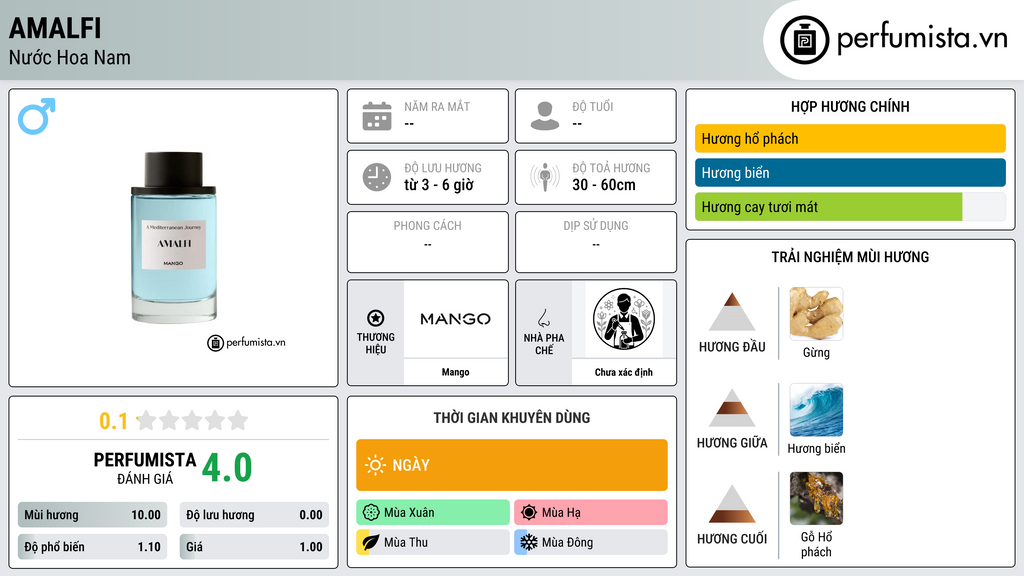
Task: Click the Hương cay tươi mát green bar
Action: click(828, 207)
